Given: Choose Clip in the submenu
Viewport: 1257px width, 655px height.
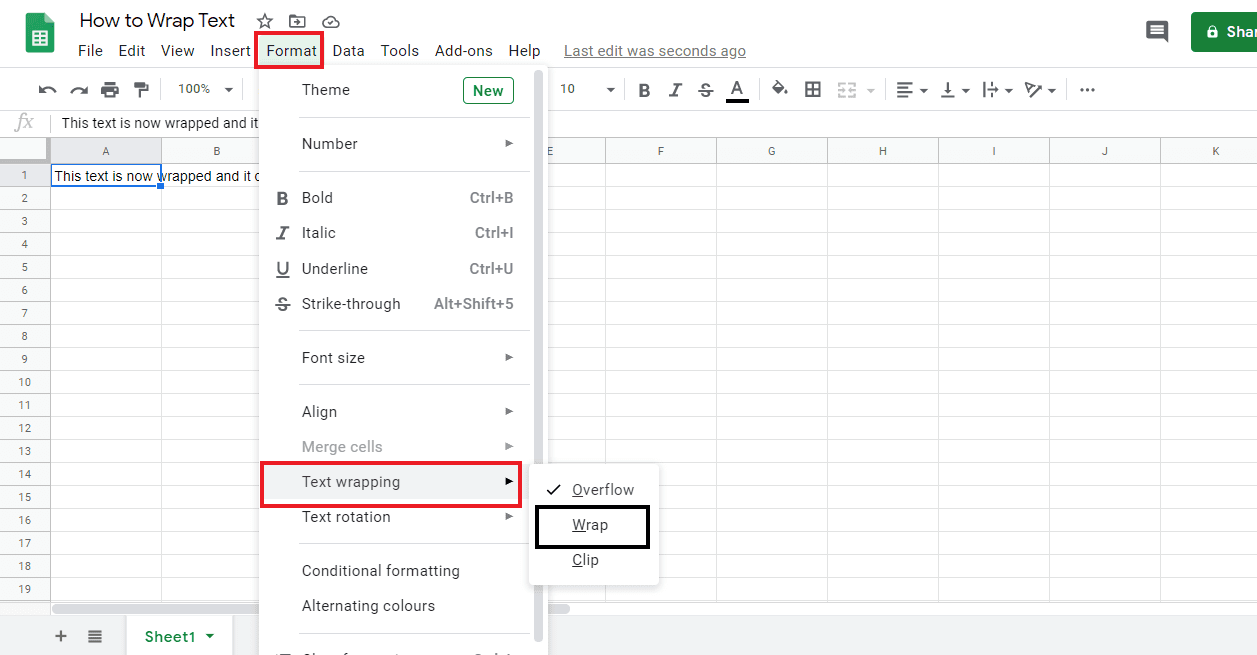Looking at the screenshot, I should pos(594,560).
